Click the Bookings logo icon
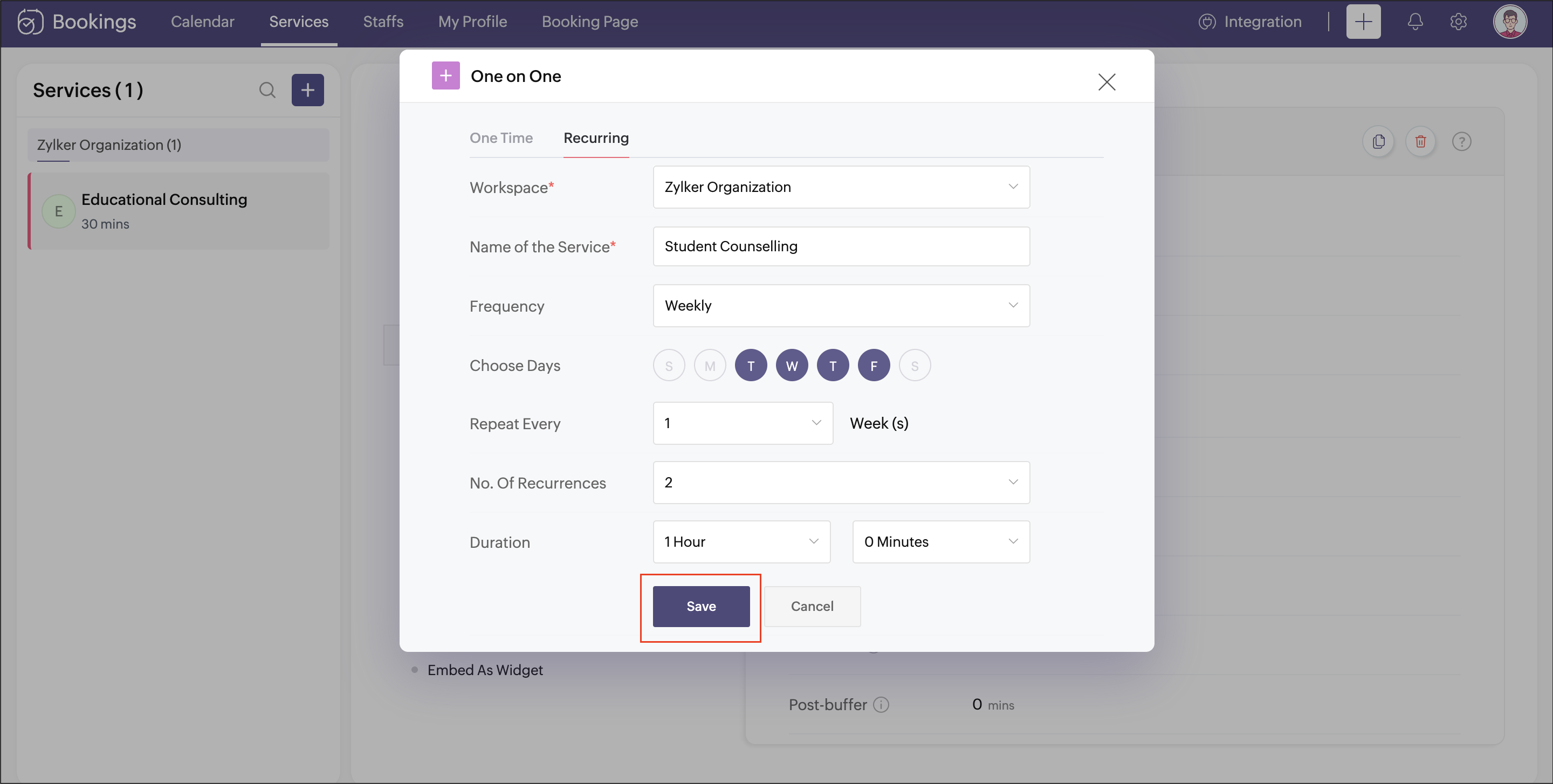This screenshot has width=1553, height=784. tap(30, 22)
